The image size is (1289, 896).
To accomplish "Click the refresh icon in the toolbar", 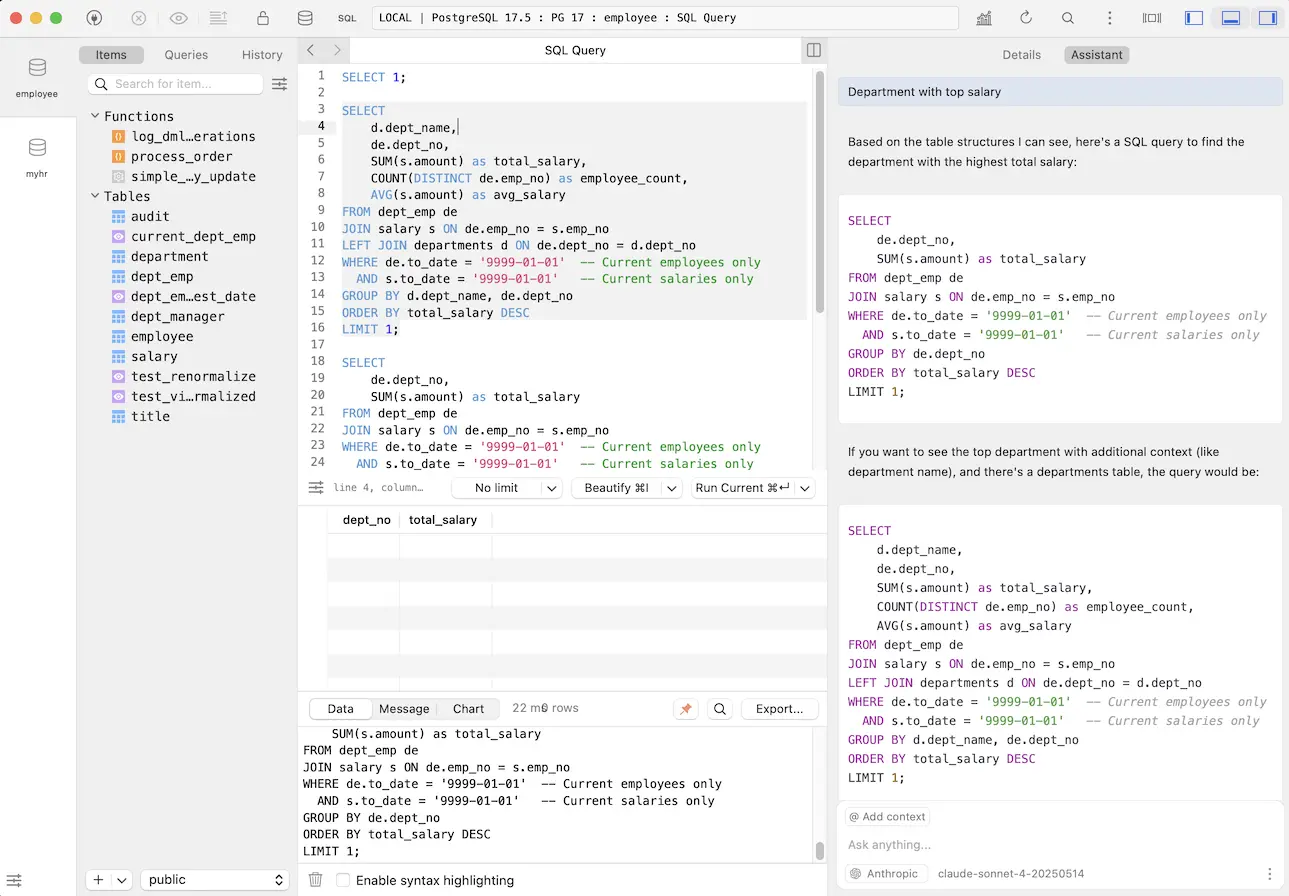I will (1026, 18).
